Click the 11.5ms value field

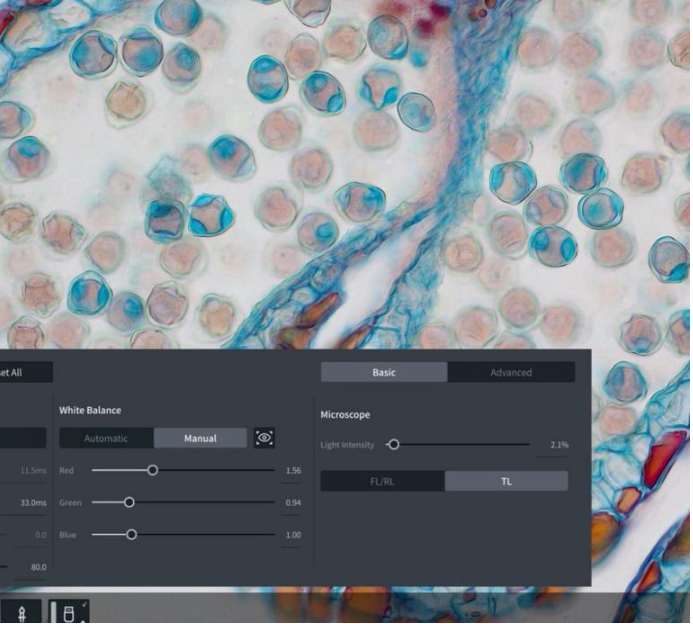[x=33, y=471]
